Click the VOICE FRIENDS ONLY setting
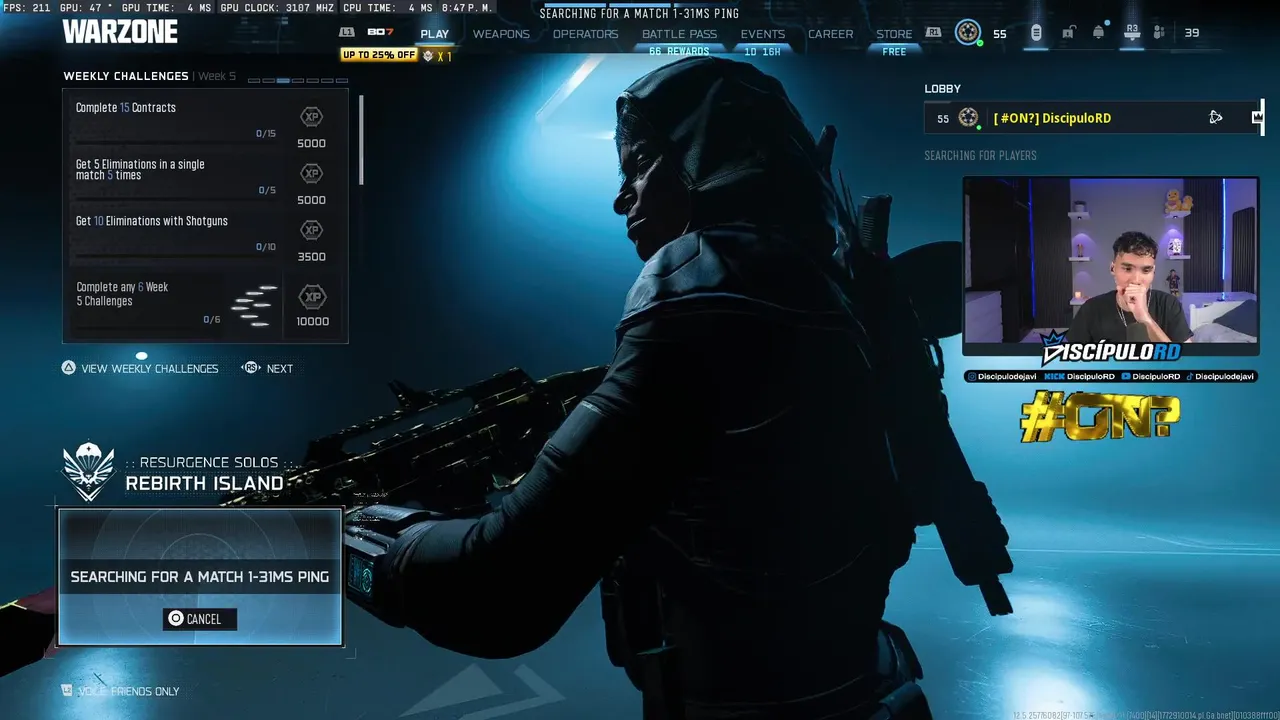Viewport: 1280px width, 720px height. click(129, 691)
